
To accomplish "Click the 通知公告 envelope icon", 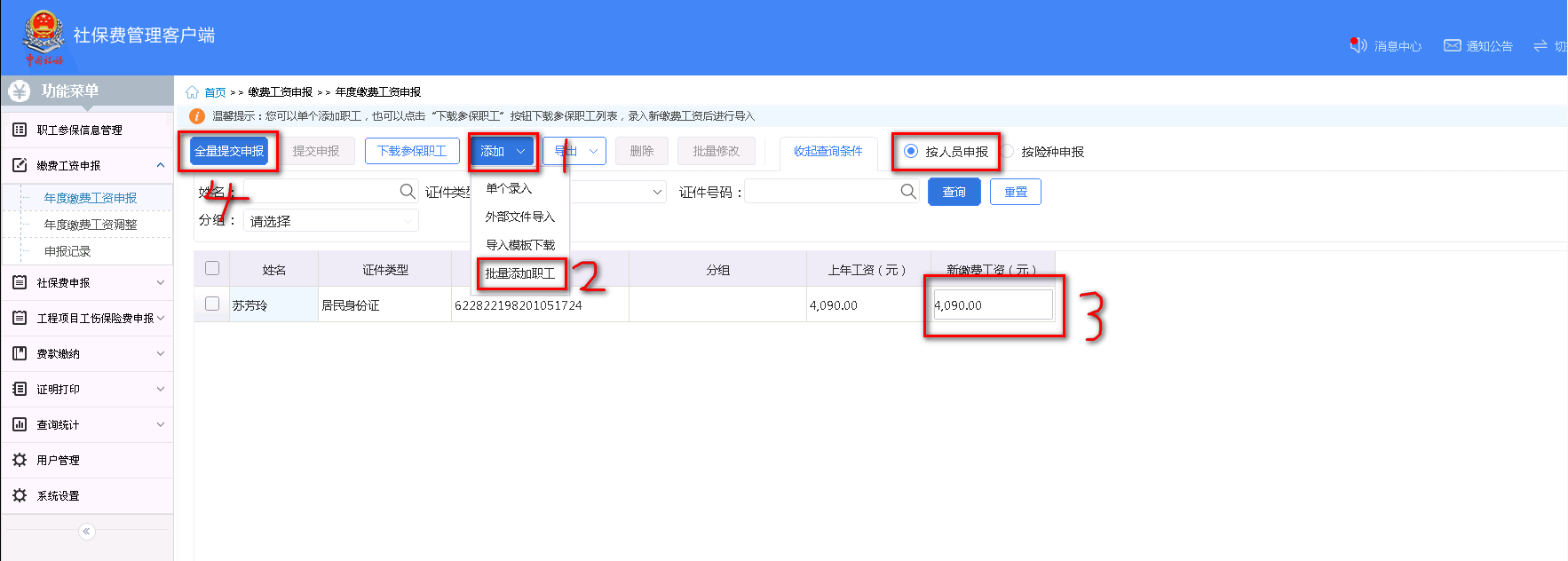I will point(1452,45).
